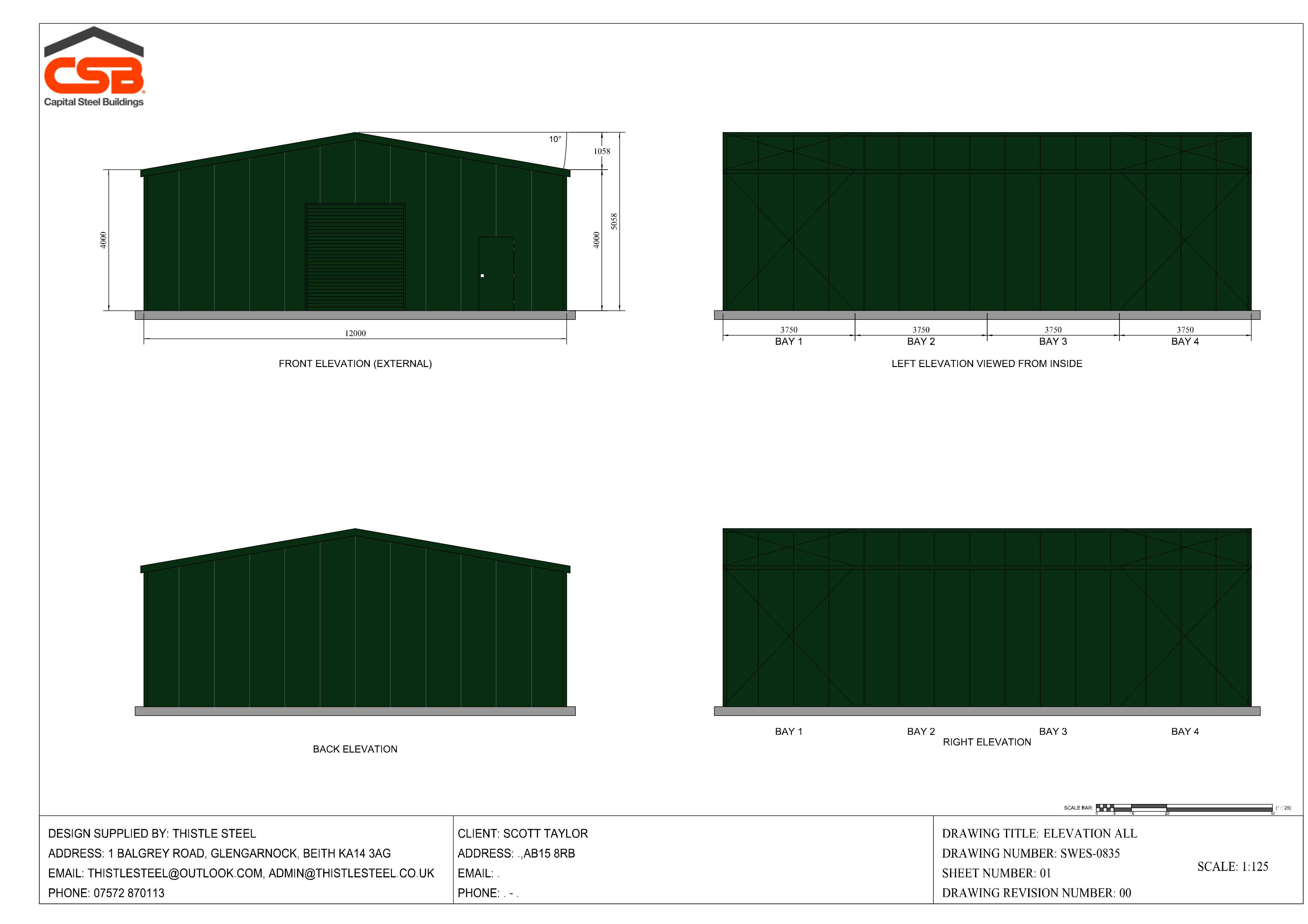
Task: Click the LEFT ELEVATION VIEWED FROM INSIDE caption
Action: (x=987, y=364)
